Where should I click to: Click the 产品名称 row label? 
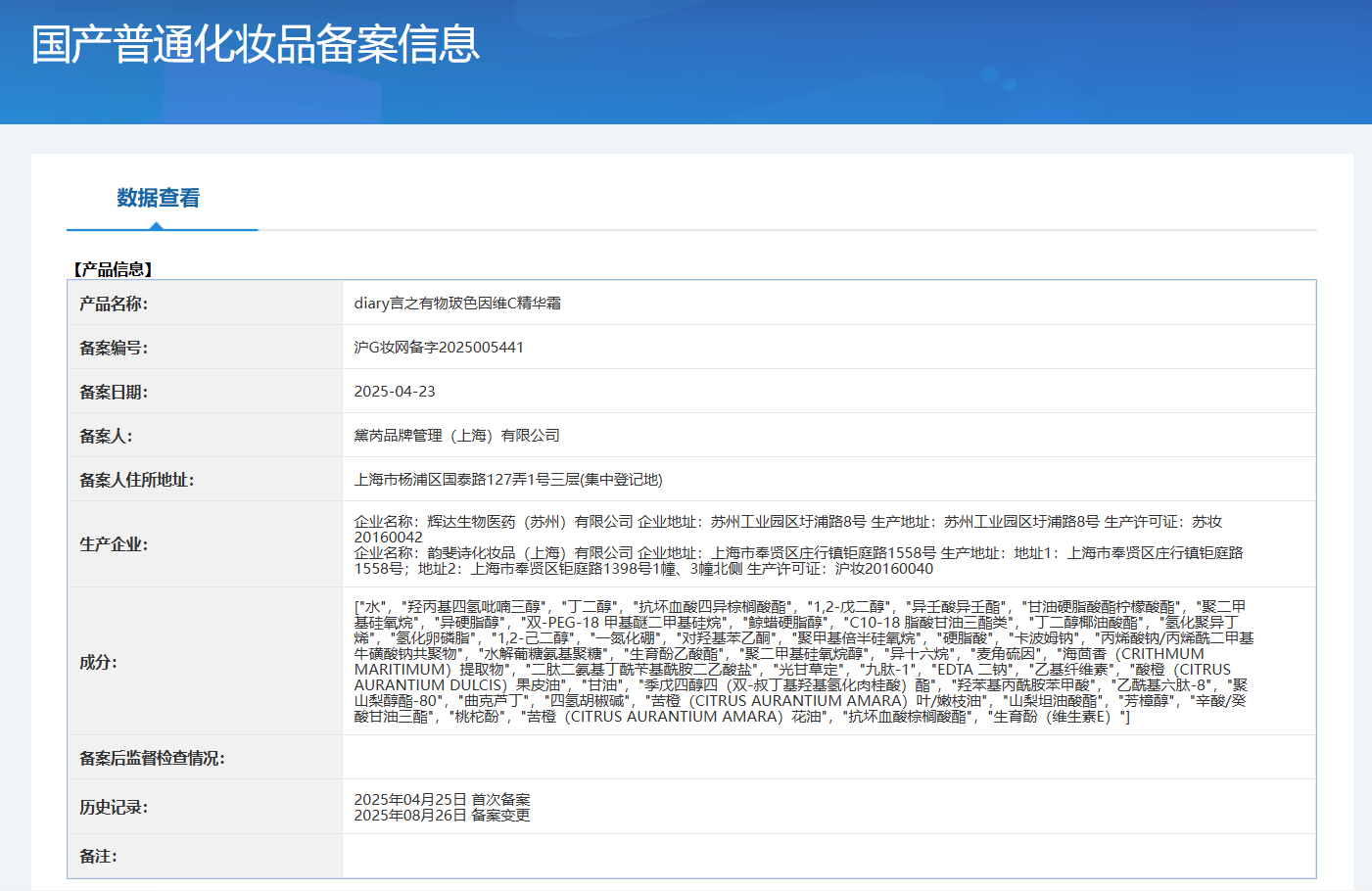click(x=114, y=304)
